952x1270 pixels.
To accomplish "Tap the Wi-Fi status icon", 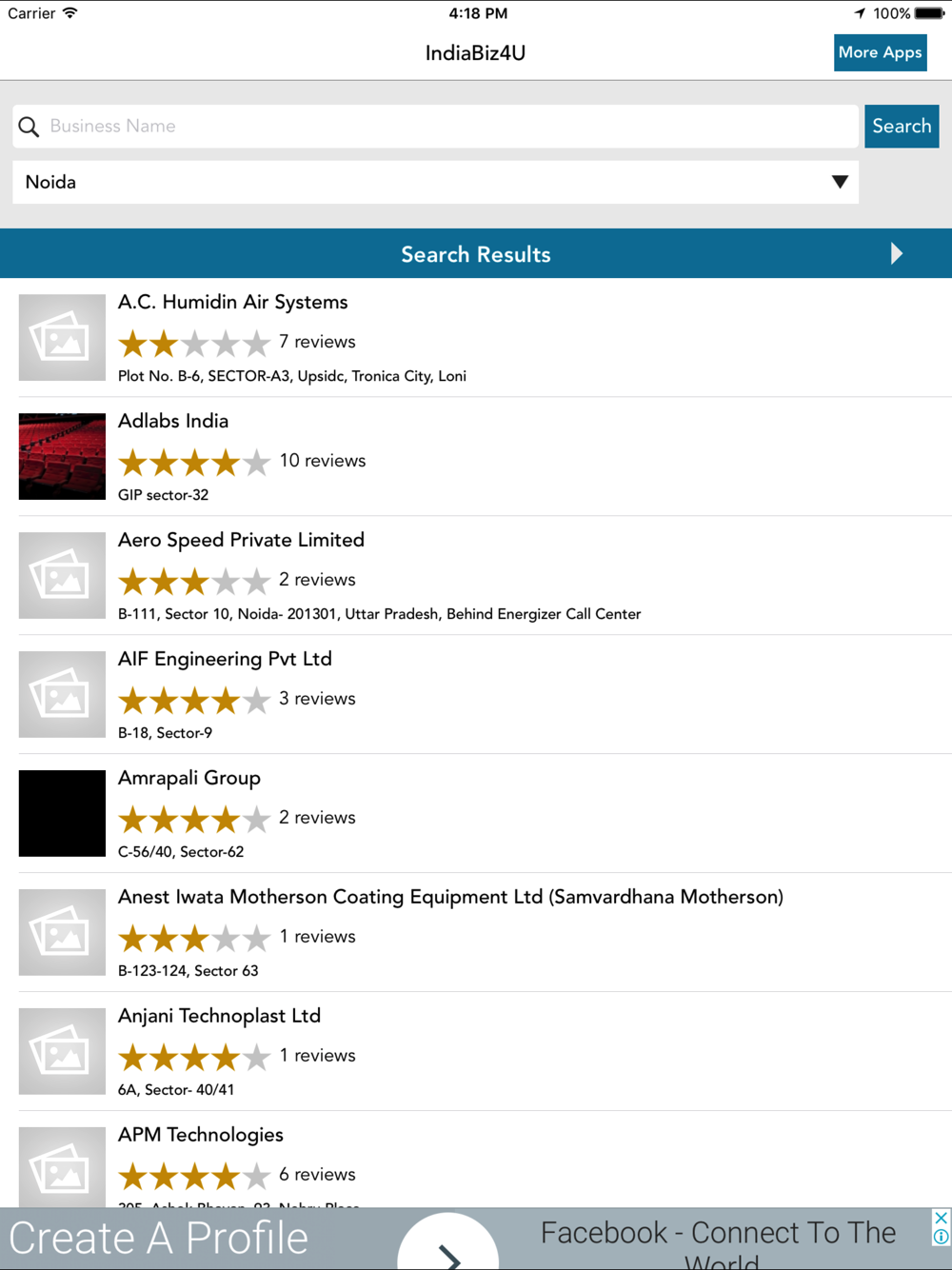I will point(70,13).
